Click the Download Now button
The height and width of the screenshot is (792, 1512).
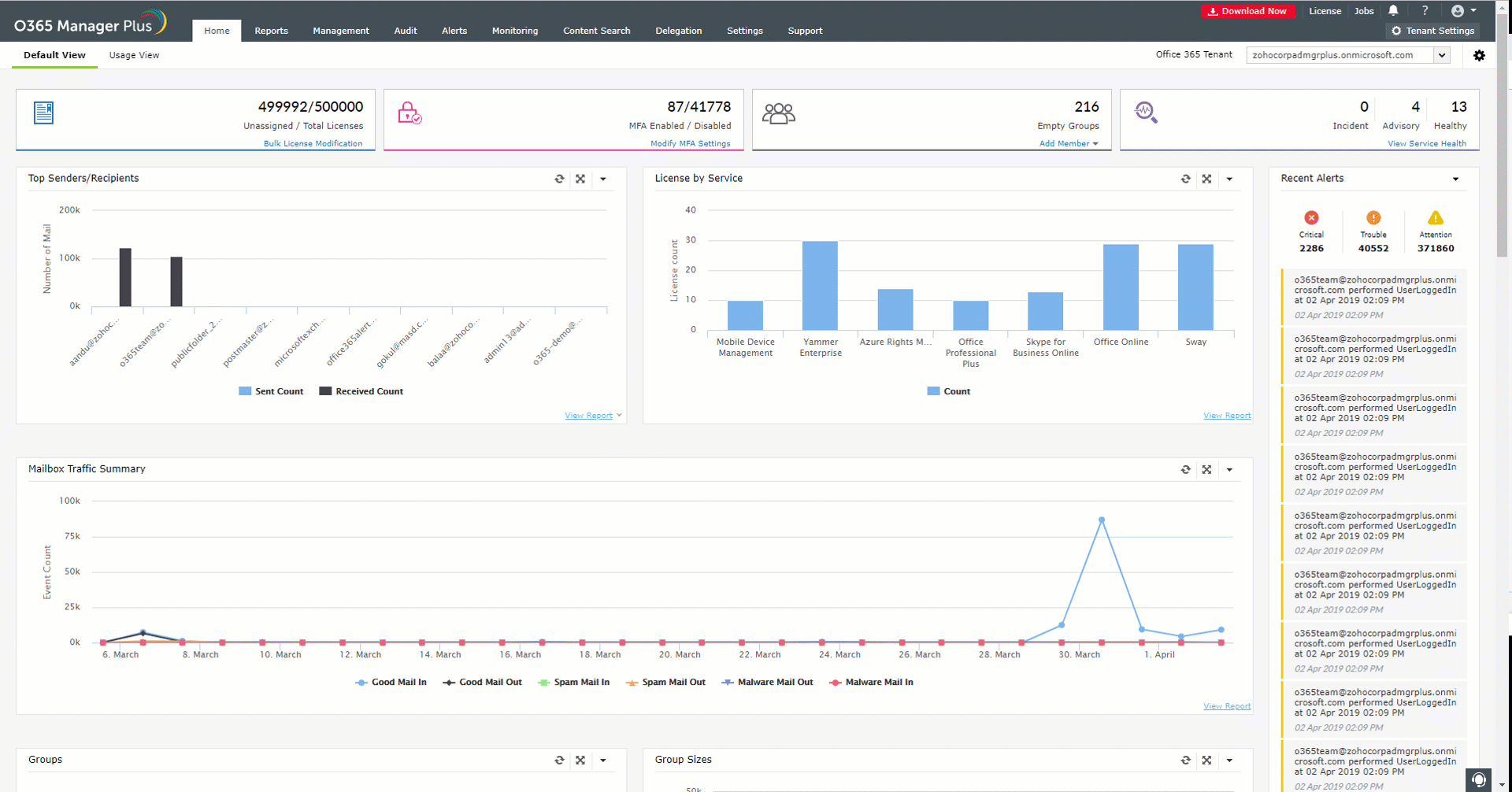point(1247,11)
